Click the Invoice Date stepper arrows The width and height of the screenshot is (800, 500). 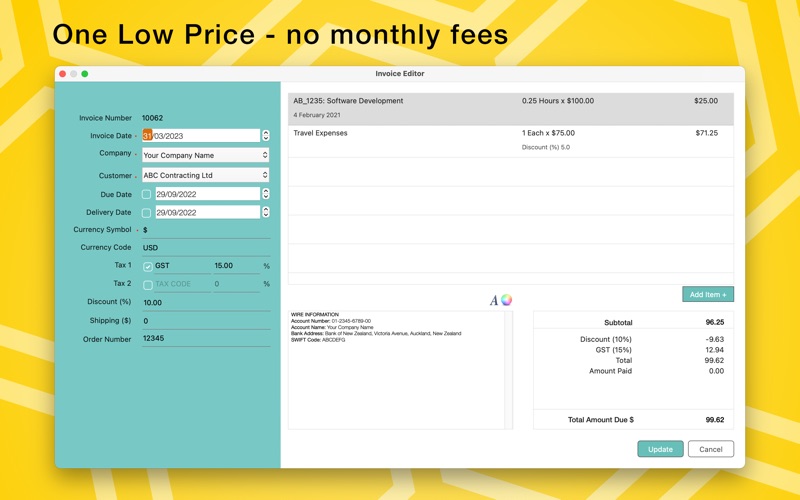266,135
